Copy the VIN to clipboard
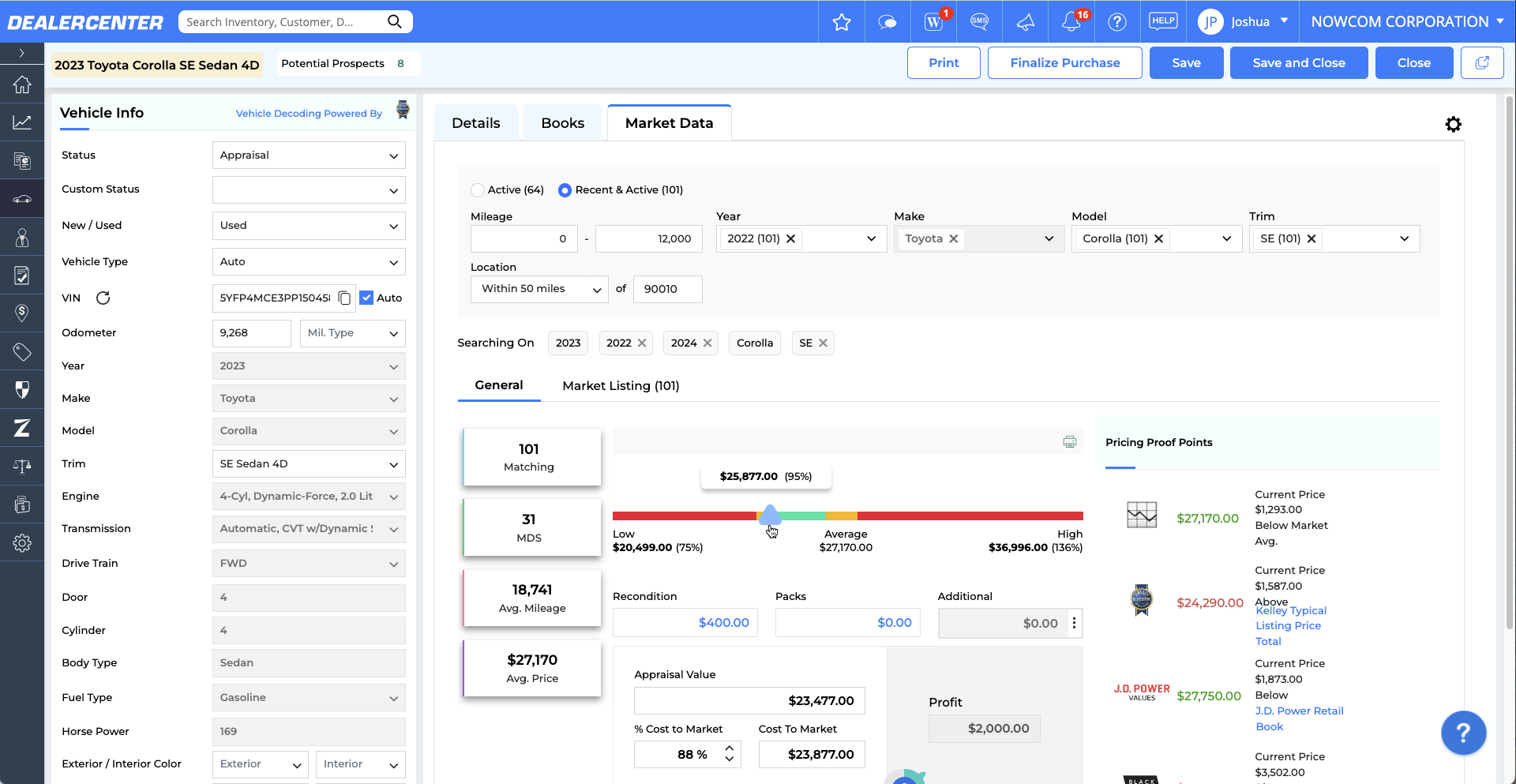 coord(344,298)
